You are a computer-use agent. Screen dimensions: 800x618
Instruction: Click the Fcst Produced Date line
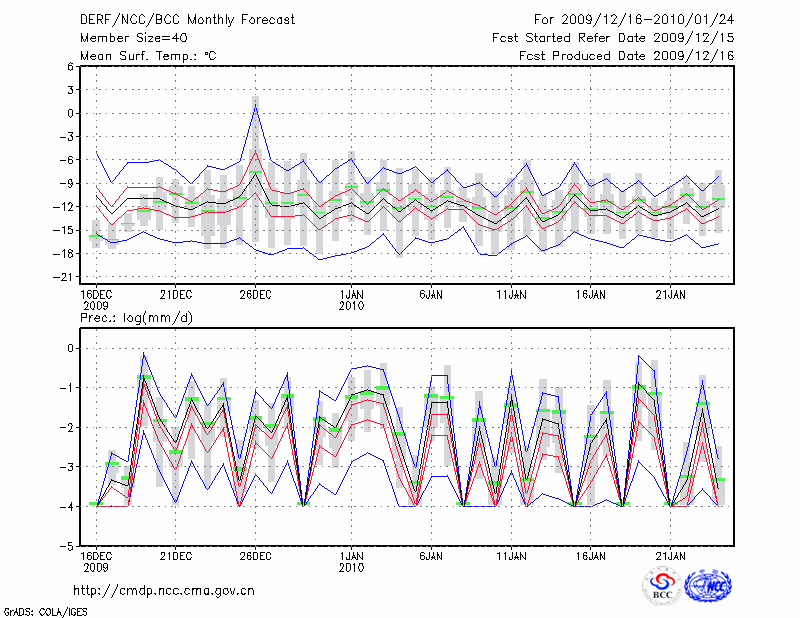626,56
